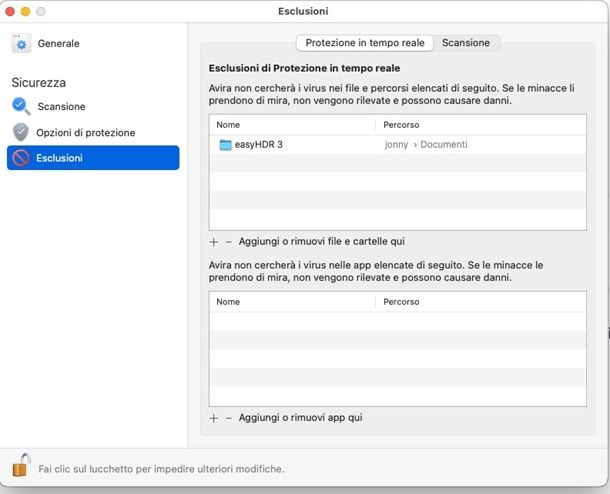The height and width of the screenshot is (494, 610).
Task: Click the Scansione magnifier icon in sidebar
Action: coord(21,106)
